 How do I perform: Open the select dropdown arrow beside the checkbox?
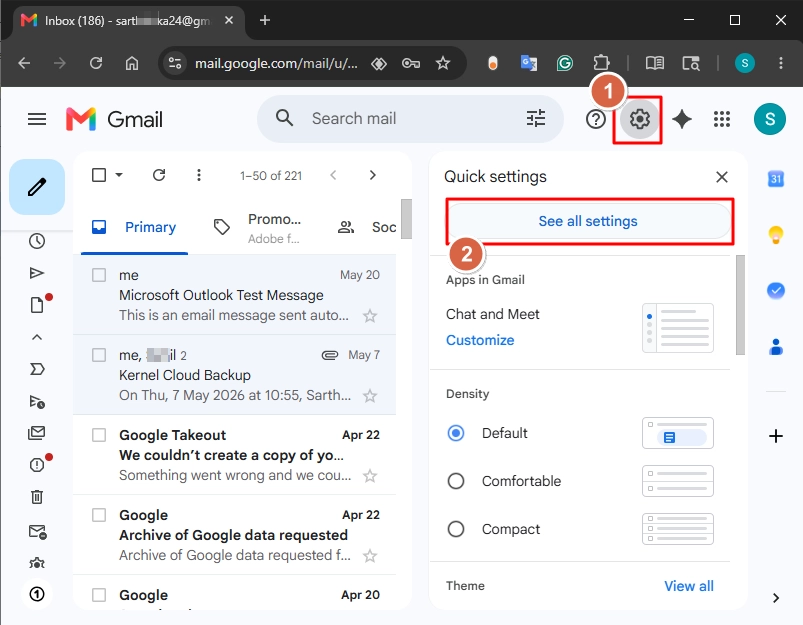(119, 175)
